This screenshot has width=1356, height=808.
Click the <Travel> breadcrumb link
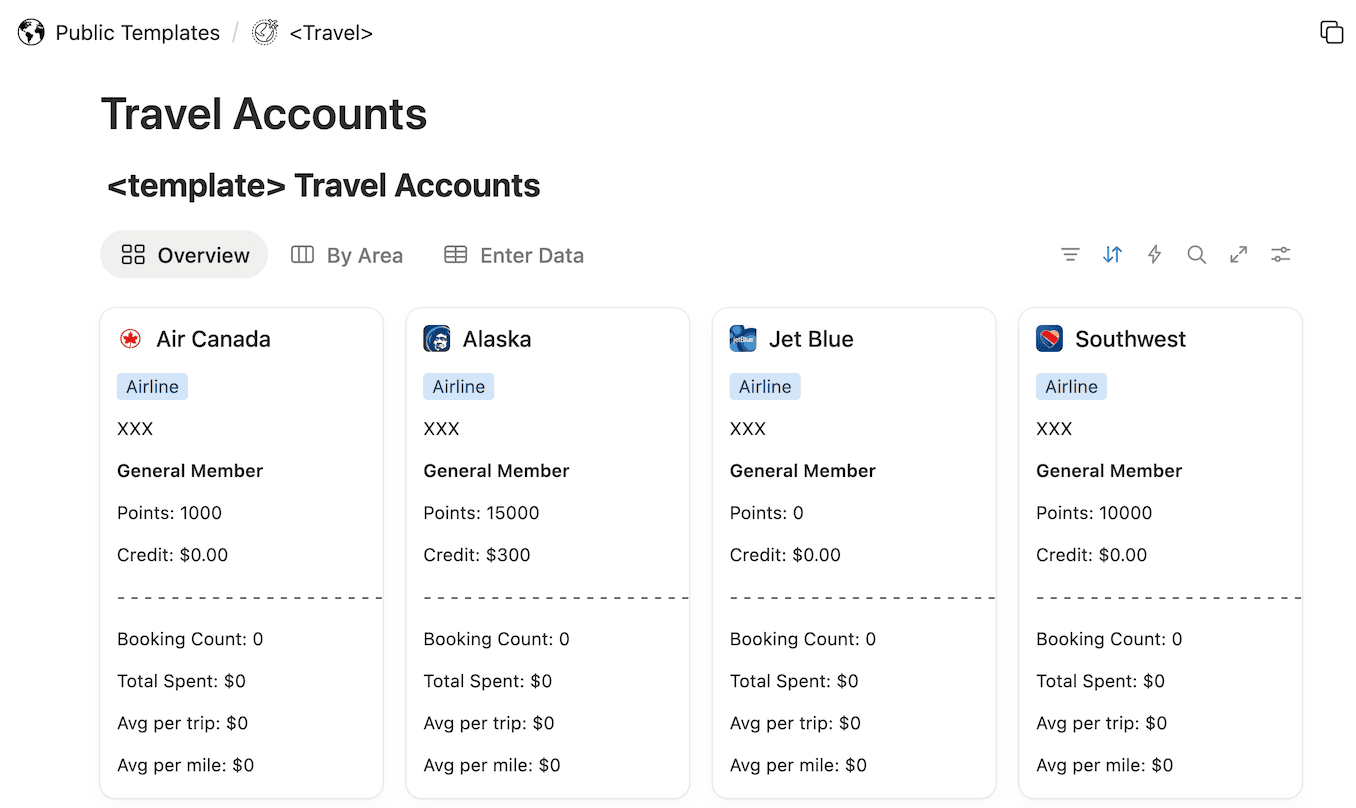[x=331, y=33]
